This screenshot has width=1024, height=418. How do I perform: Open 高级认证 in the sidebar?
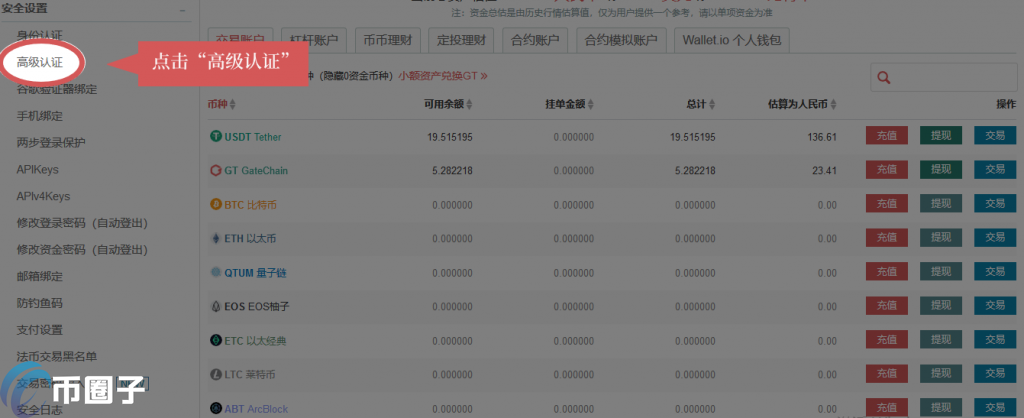tap(40, 63)
